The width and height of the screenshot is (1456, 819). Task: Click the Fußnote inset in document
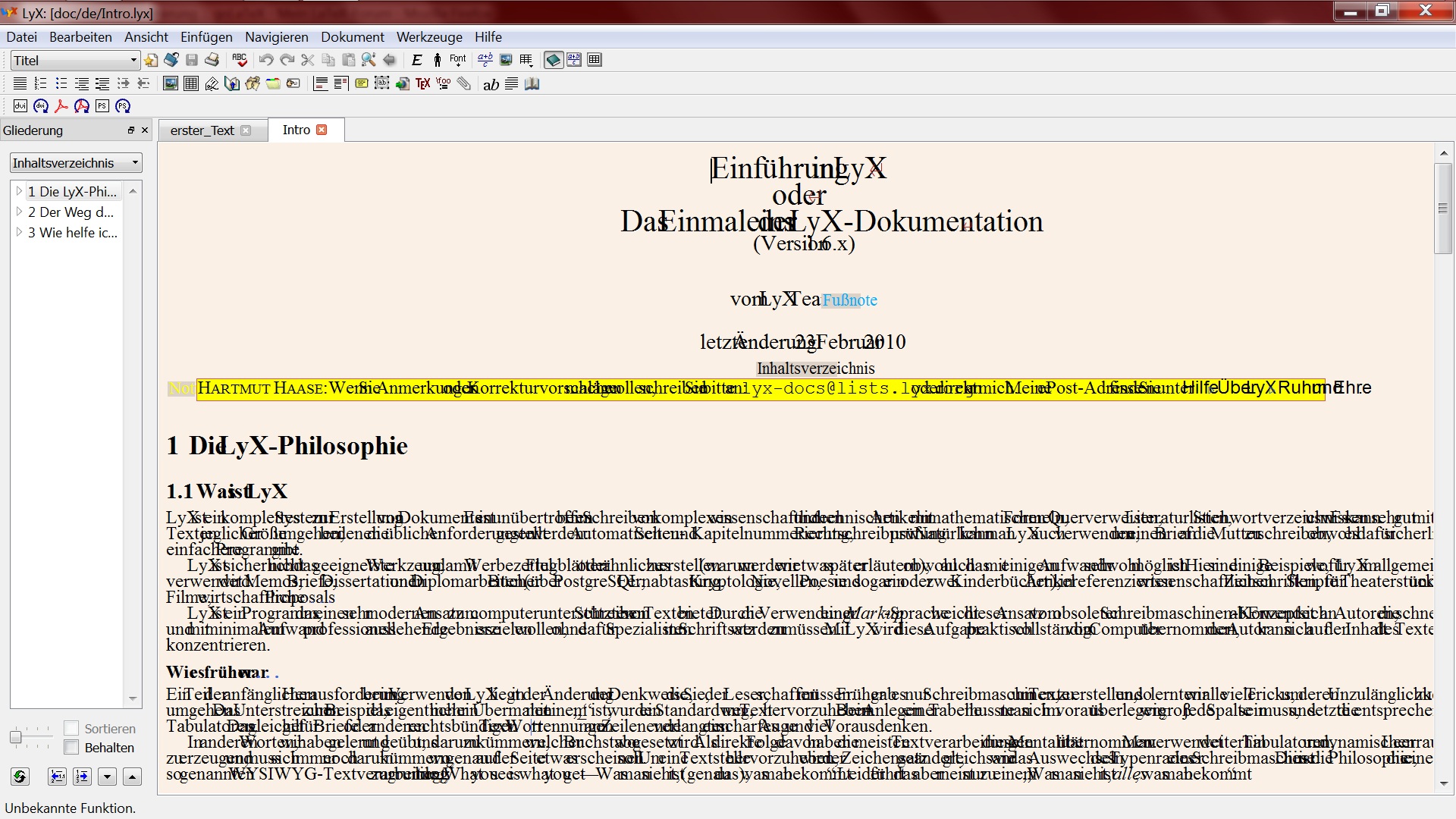tap(849, 300)
